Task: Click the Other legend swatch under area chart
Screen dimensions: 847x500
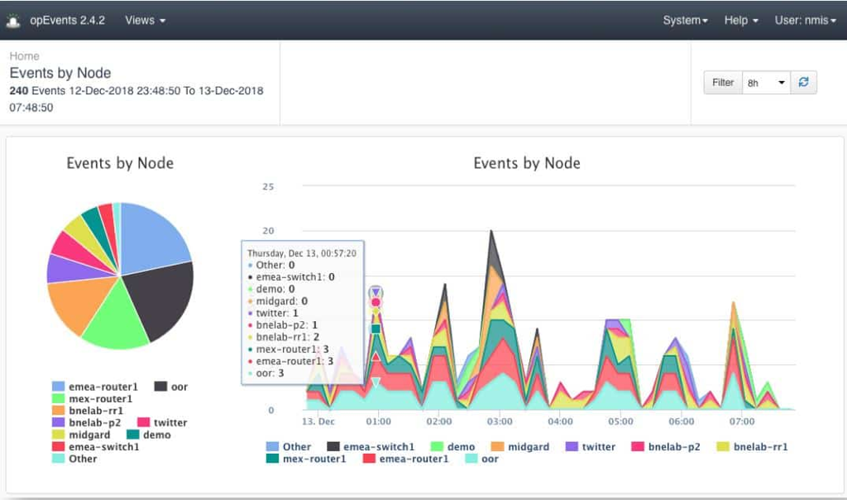Action: (273, 447)
